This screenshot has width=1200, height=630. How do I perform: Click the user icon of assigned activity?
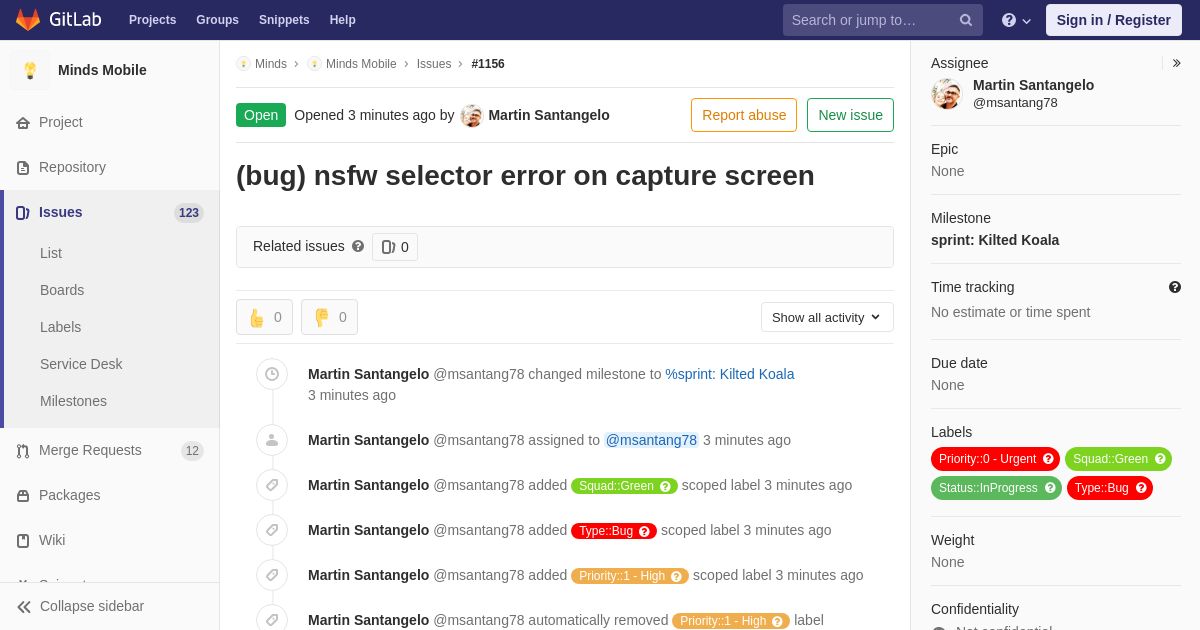point(272,440)
